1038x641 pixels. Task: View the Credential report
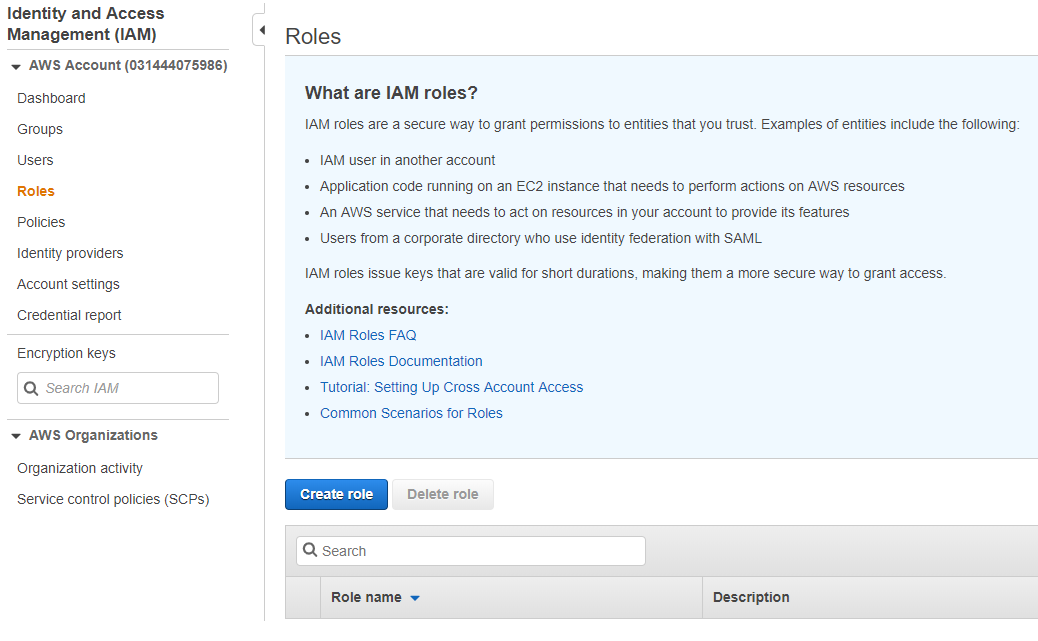pyautogui.click(x=69, y=315)
